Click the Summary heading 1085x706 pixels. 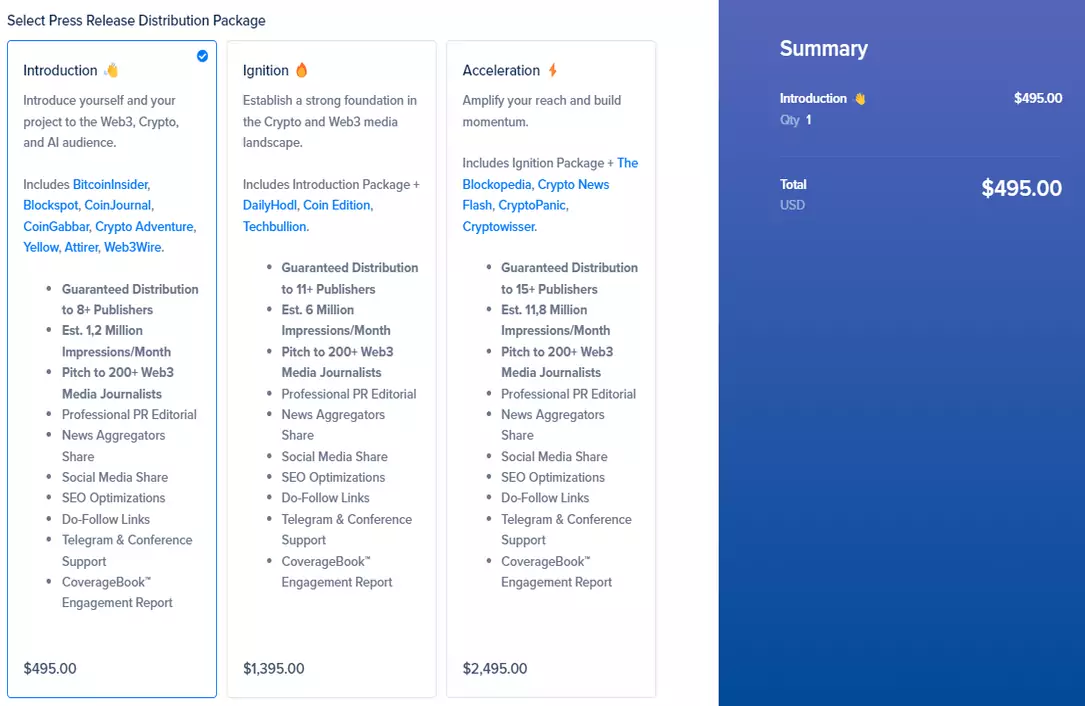click(x=823, y=48)
